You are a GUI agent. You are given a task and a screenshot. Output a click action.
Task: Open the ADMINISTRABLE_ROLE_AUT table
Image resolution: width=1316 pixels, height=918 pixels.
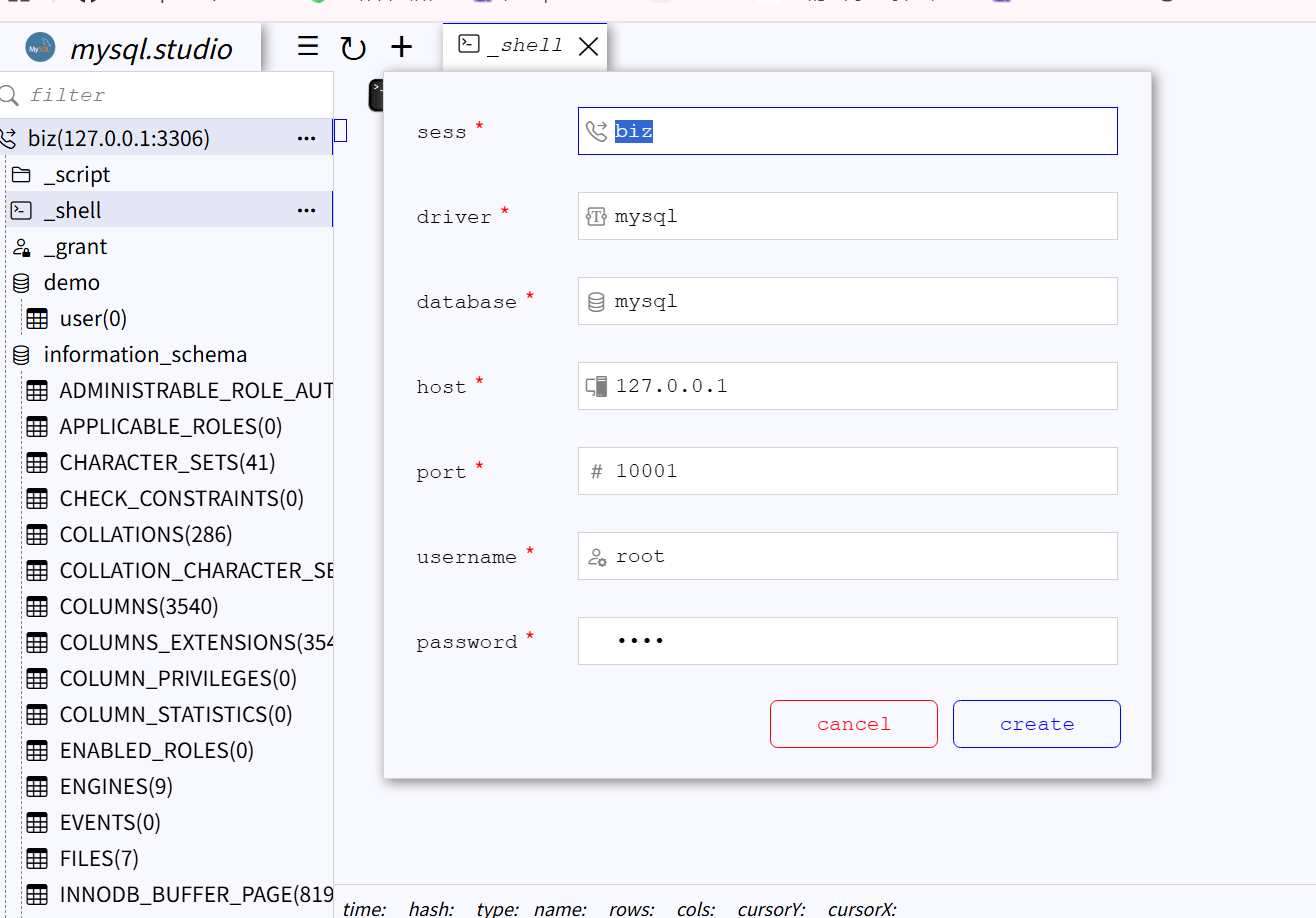[196, 390]
